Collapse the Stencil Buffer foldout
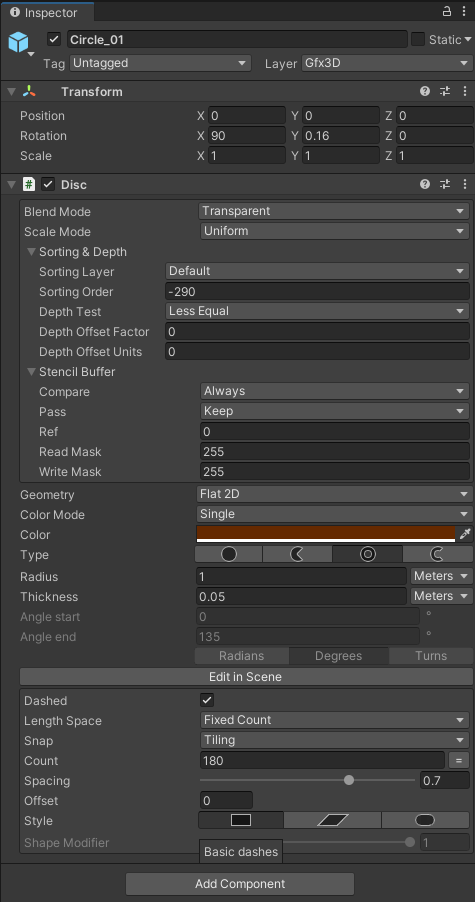The width and height of the screenshot is (475, 902). click(x=32, y=372)
